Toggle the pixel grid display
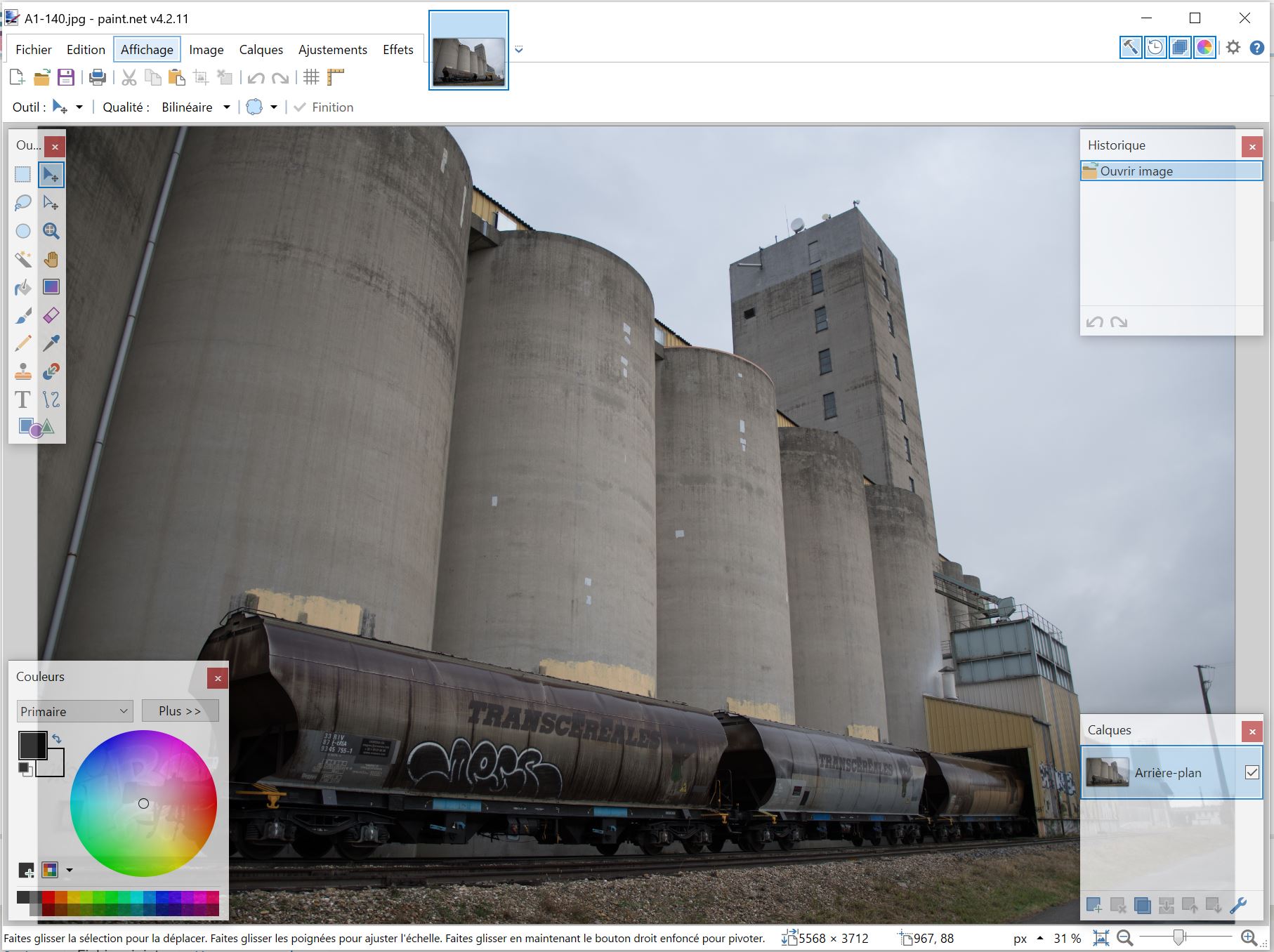This screenshot has width=1274, height=952. point(311,77)
